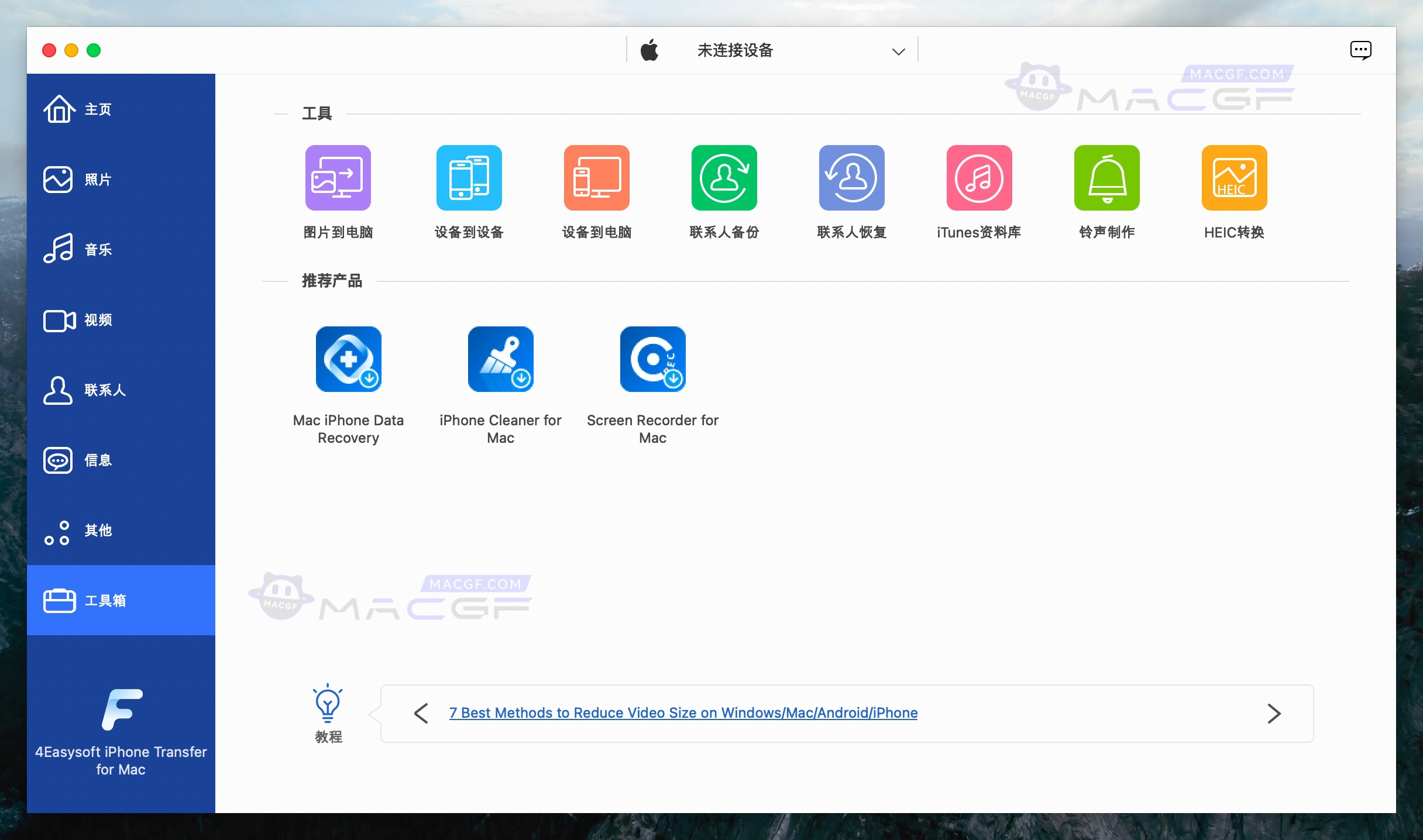Open the 图片到电脑 transfer tool

coord(337,178)
